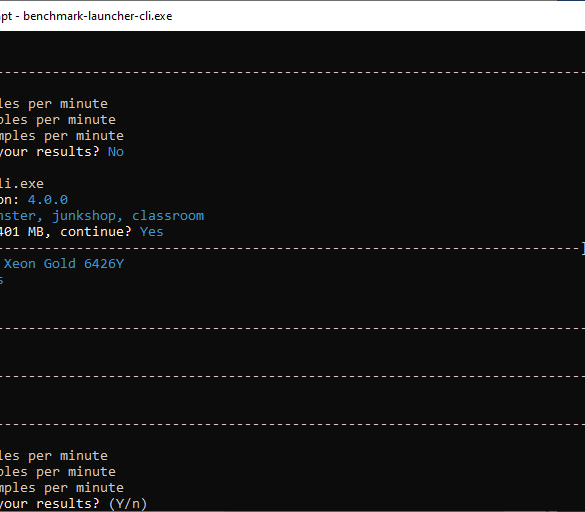
Task: Click the "401 MB, continue?" prompt text
Action: (x=66, y=232)
